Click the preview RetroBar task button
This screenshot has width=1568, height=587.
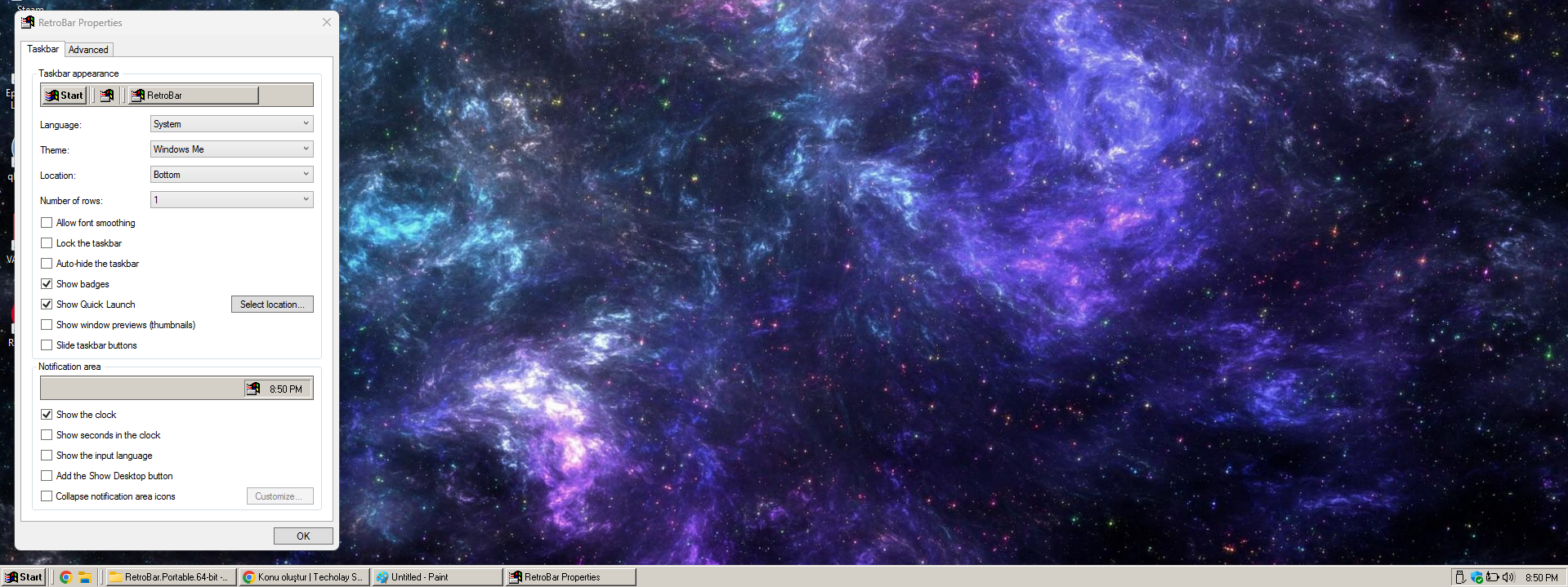pyautogui.click(x=194, y=96)
